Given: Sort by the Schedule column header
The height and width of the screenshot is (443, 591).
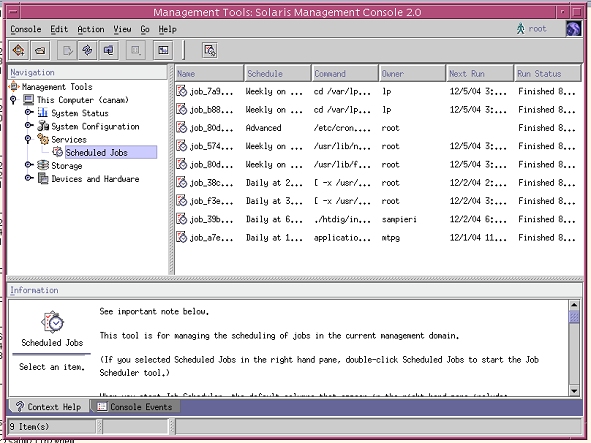Looking at the screenshot, I should 277,73.
